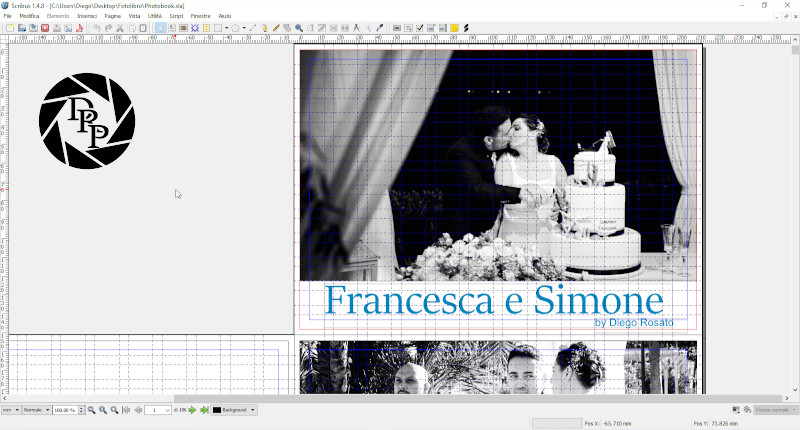Select the Insert Image Frame tool

183,28
